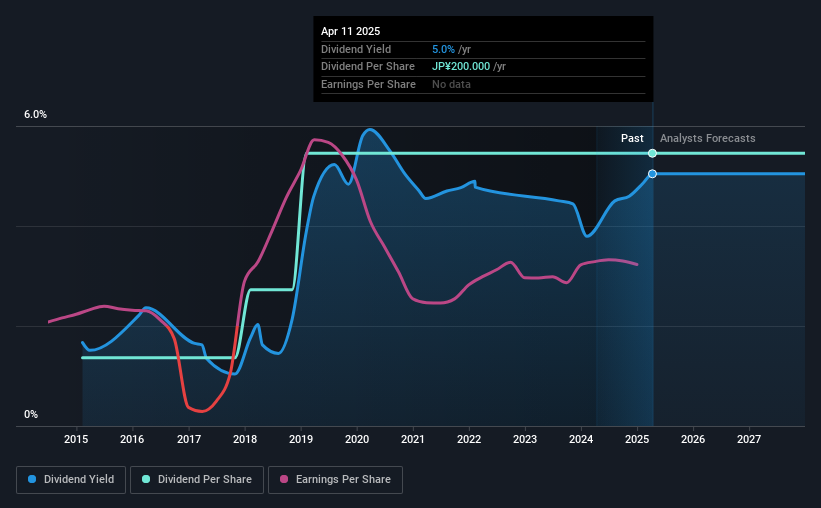Screen dimensions: 821x508
Task: Click the 2020 x-axis label
Action: (357, 439)
